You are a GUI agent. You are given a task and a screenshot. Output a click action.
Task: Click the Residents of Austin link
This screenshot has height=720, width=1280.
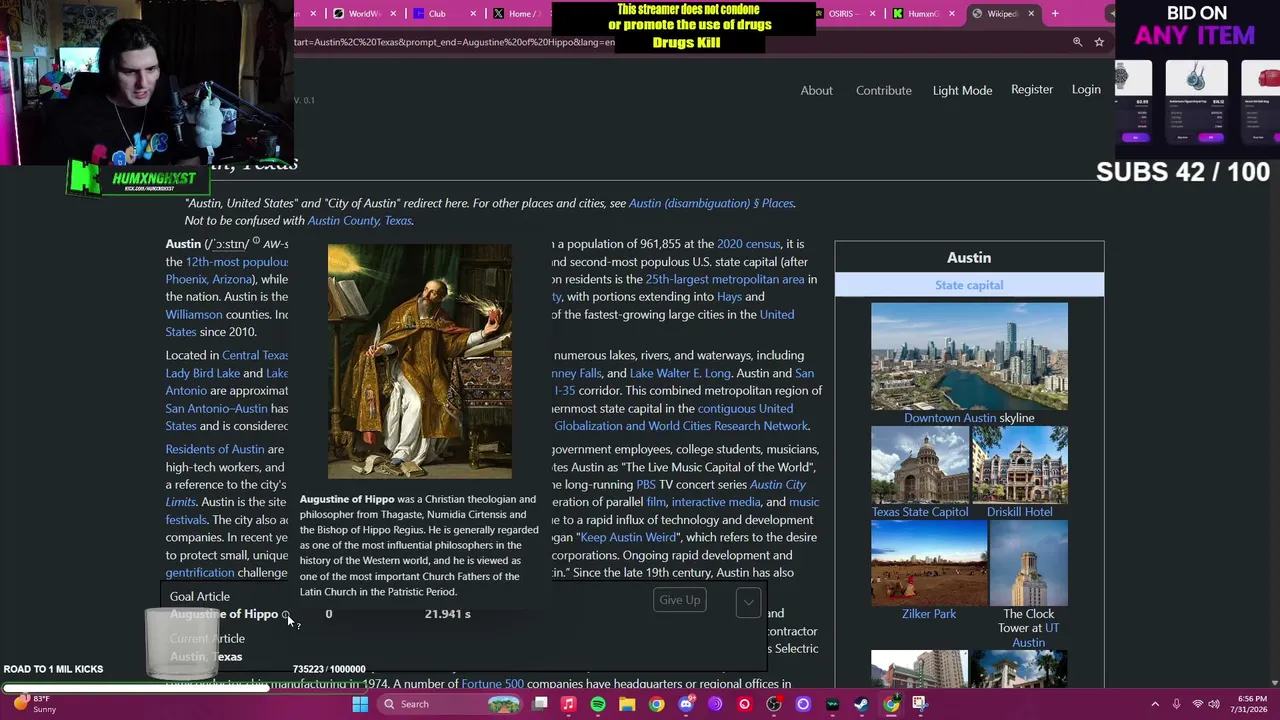pos(215,450)
